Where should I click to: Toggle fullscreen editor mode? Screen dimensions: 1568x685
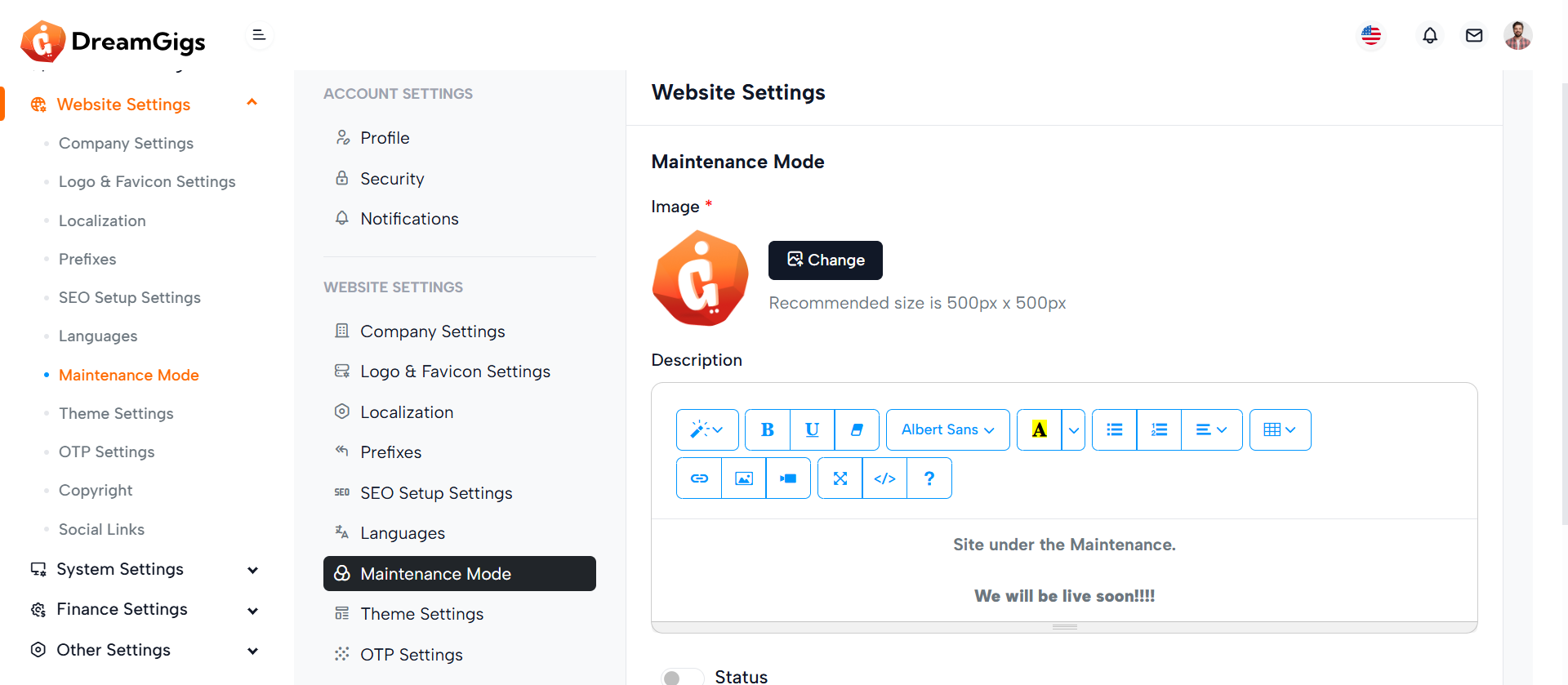click(x=840, y=478)
